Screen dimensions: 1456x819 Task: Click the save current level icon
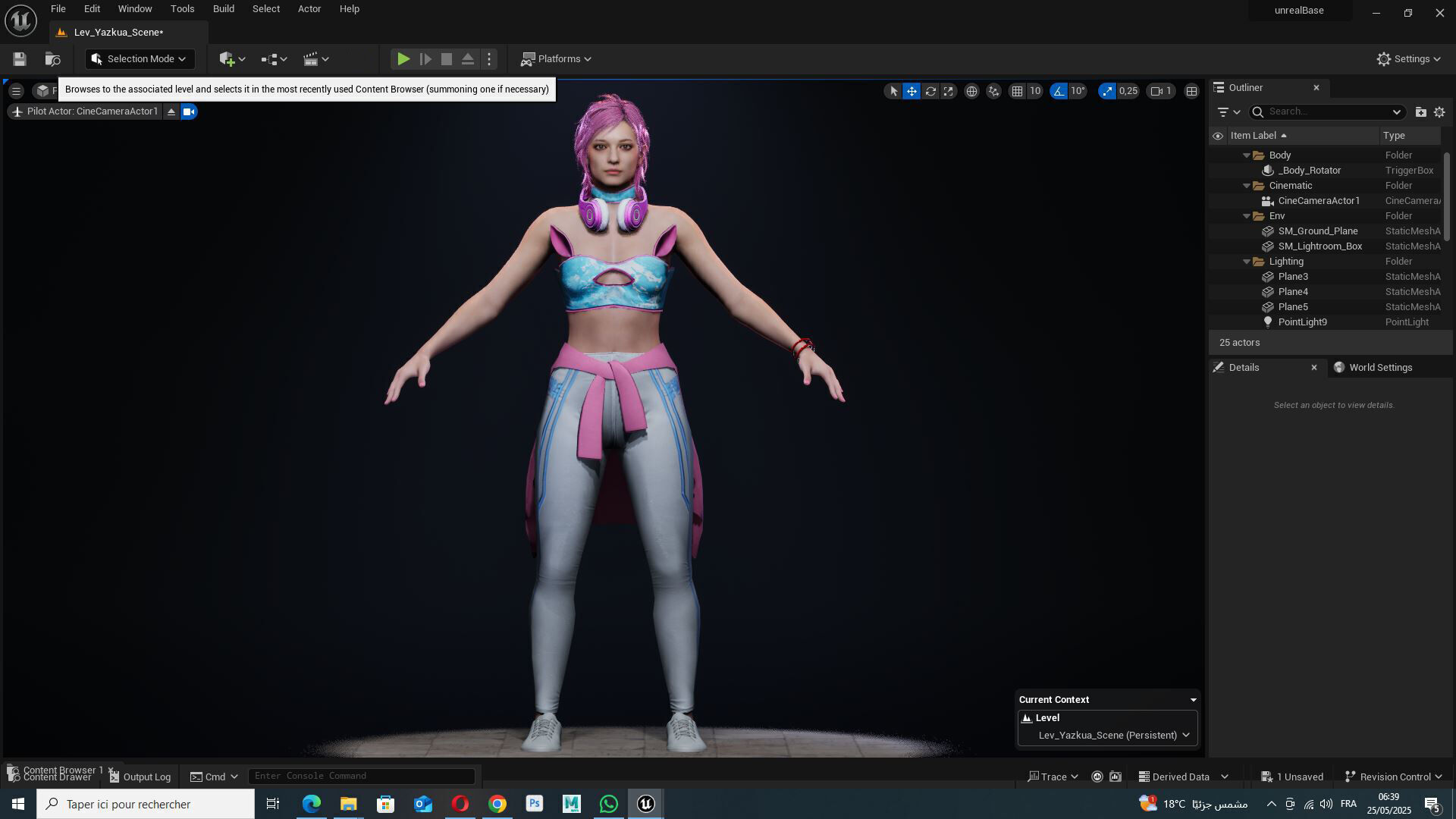20,59
